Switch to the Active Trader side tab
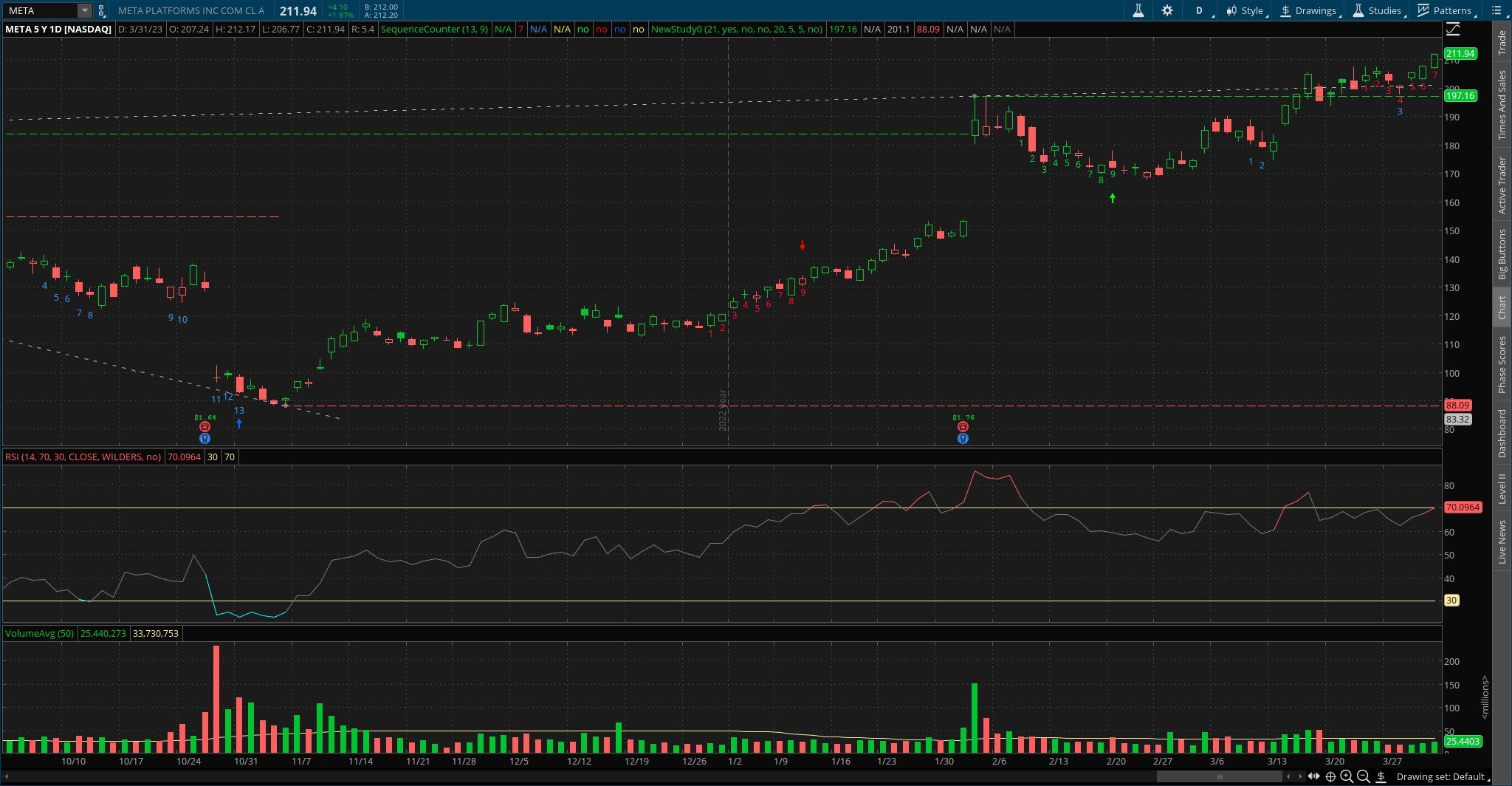 (1502, 185)
